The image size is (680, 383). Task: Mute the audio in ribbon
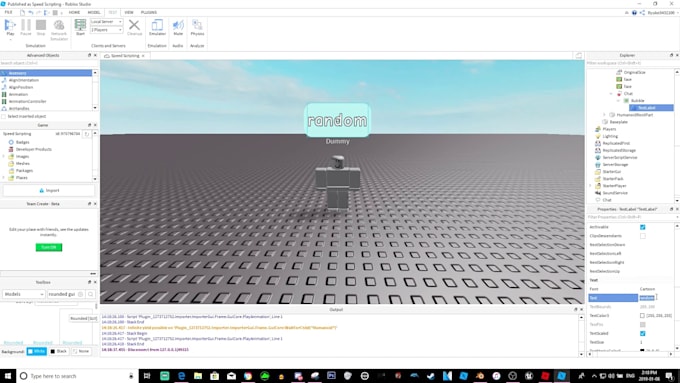pos(178,27)
